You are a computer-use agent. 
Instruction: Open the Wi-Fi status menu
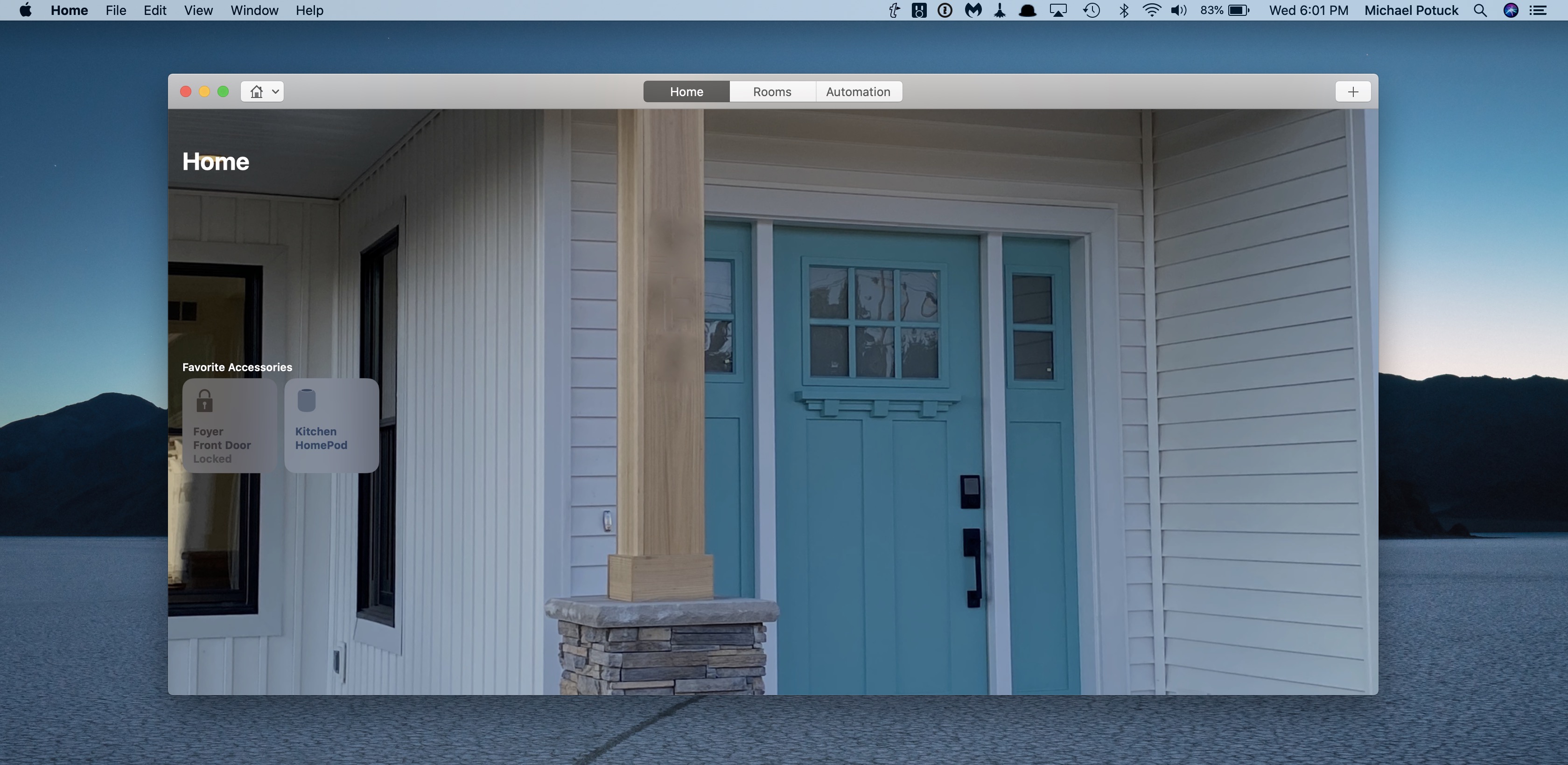(1151, 10)
